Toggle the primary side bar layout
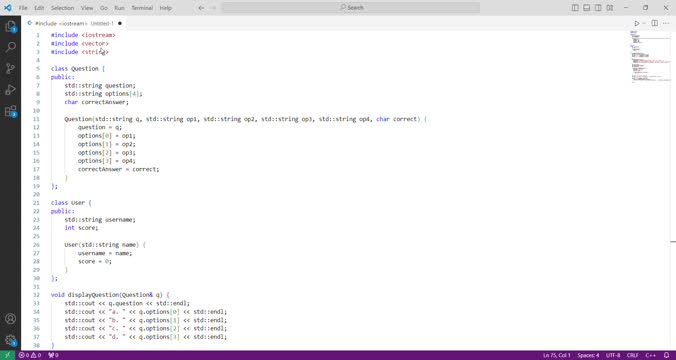 (x=575, y=8)
